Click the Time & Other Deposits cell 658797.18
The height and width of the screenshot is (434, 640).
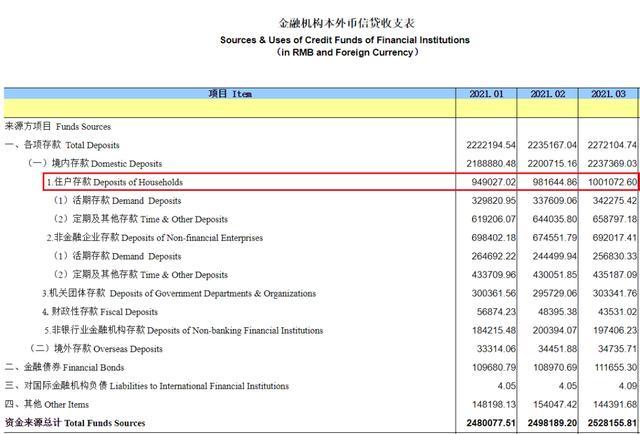click(615, 219)
